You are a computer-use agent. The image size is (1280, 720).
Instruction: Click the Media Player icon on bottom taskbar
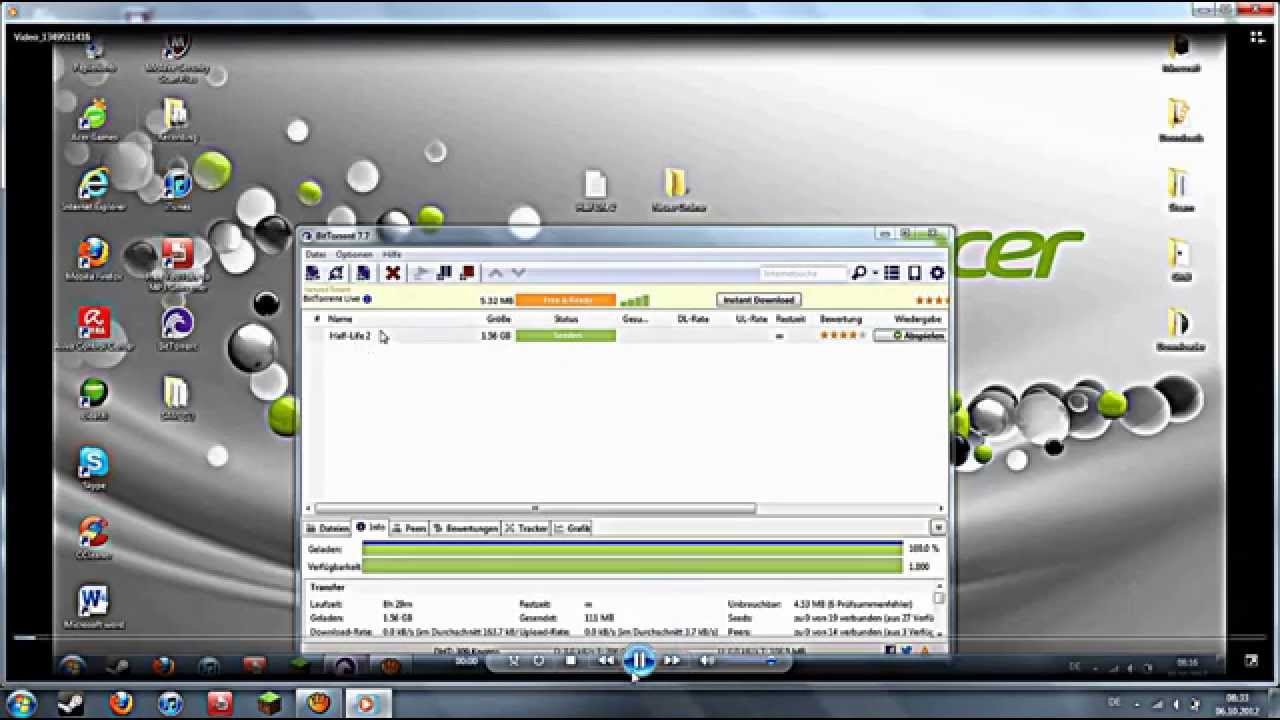366,704
